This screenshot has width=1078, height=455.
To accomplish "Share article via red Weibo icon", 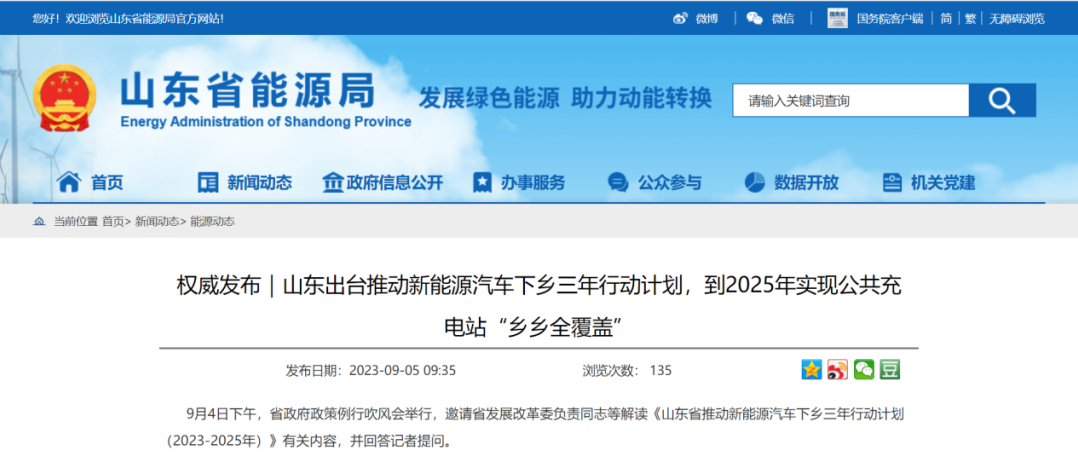I will (x=837, y=370).
